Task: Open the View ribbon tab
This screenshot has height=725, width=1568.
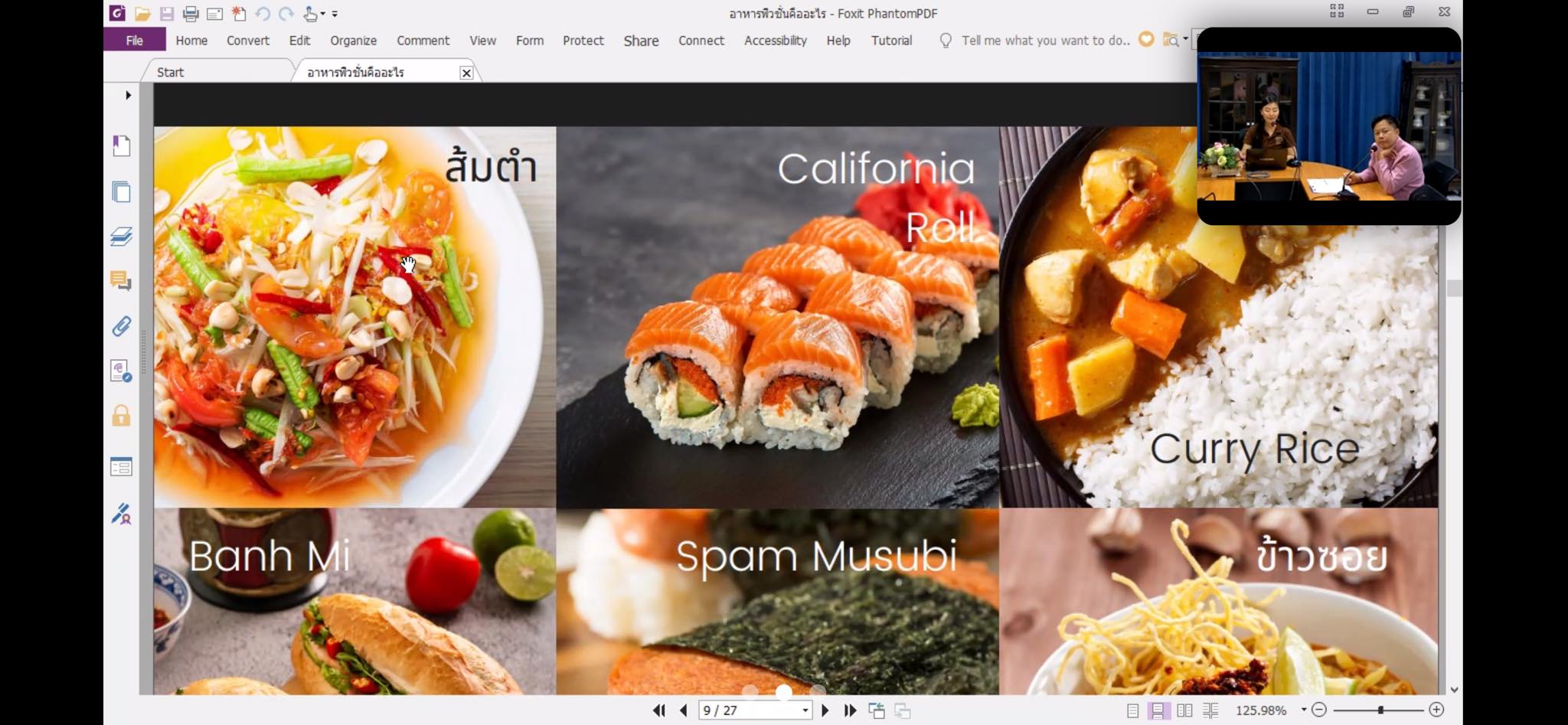Action: point(482,41)
